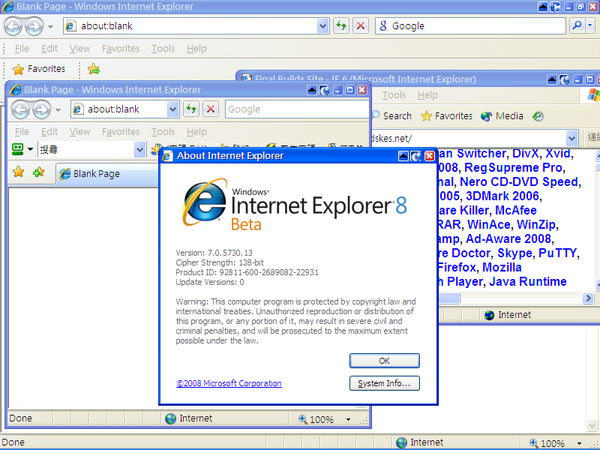Click Internet zone globe in inner status bar

tap(170, 419)
